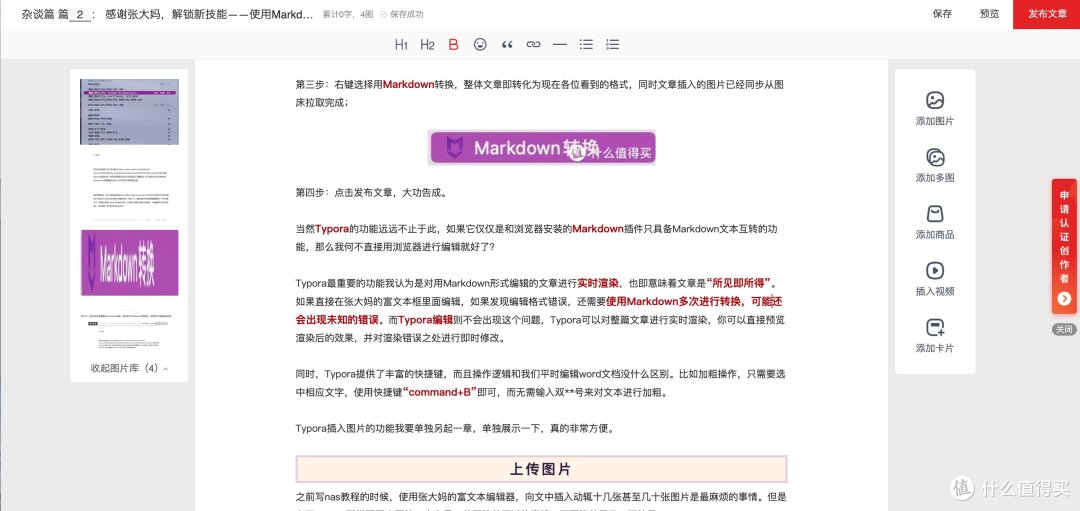Click the red bold text “所见即所得”
Image resolution: width=1080 pixels, height=511 pixels.
(738, 282)
